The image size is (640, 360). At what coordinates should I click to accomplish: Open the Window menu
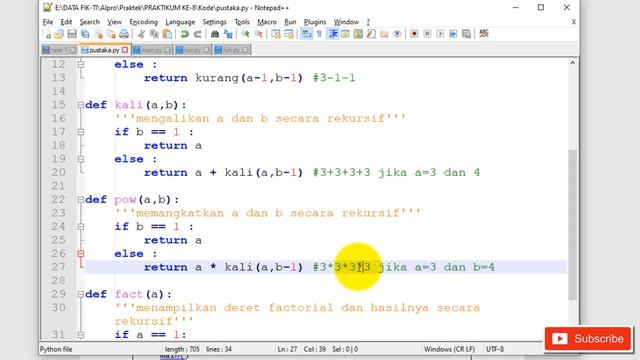346,22
